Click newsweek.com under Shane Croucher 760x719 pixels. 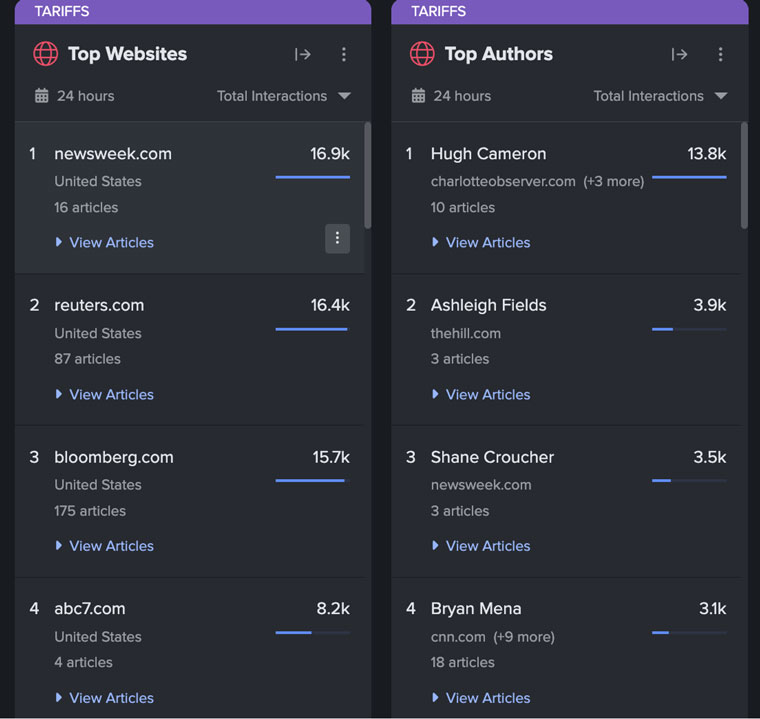pyautogui.click(x=481, y=485)
